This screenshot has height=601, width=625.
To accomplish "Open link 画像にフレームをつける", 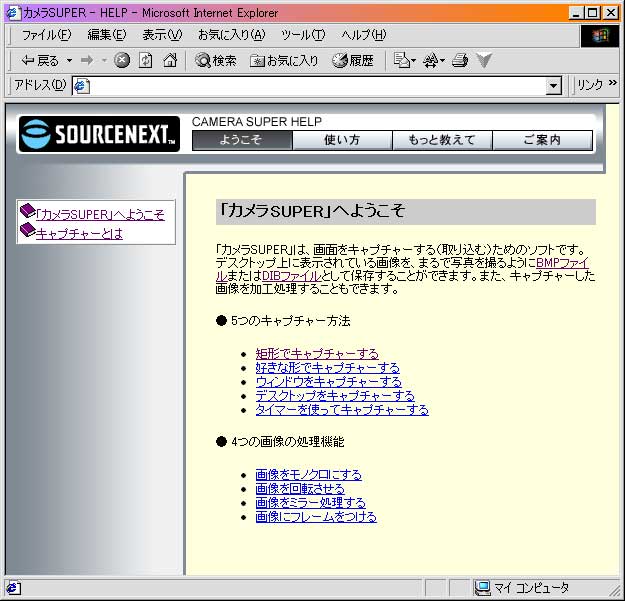I will coord(316,517).
